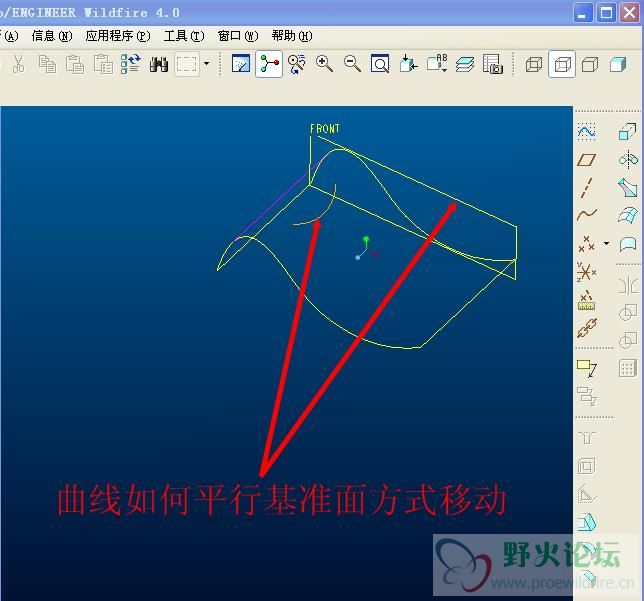Activate the Orient Mode icon
Image resolution: width=644 pixels, height=601 pixels.
point(297,64)
